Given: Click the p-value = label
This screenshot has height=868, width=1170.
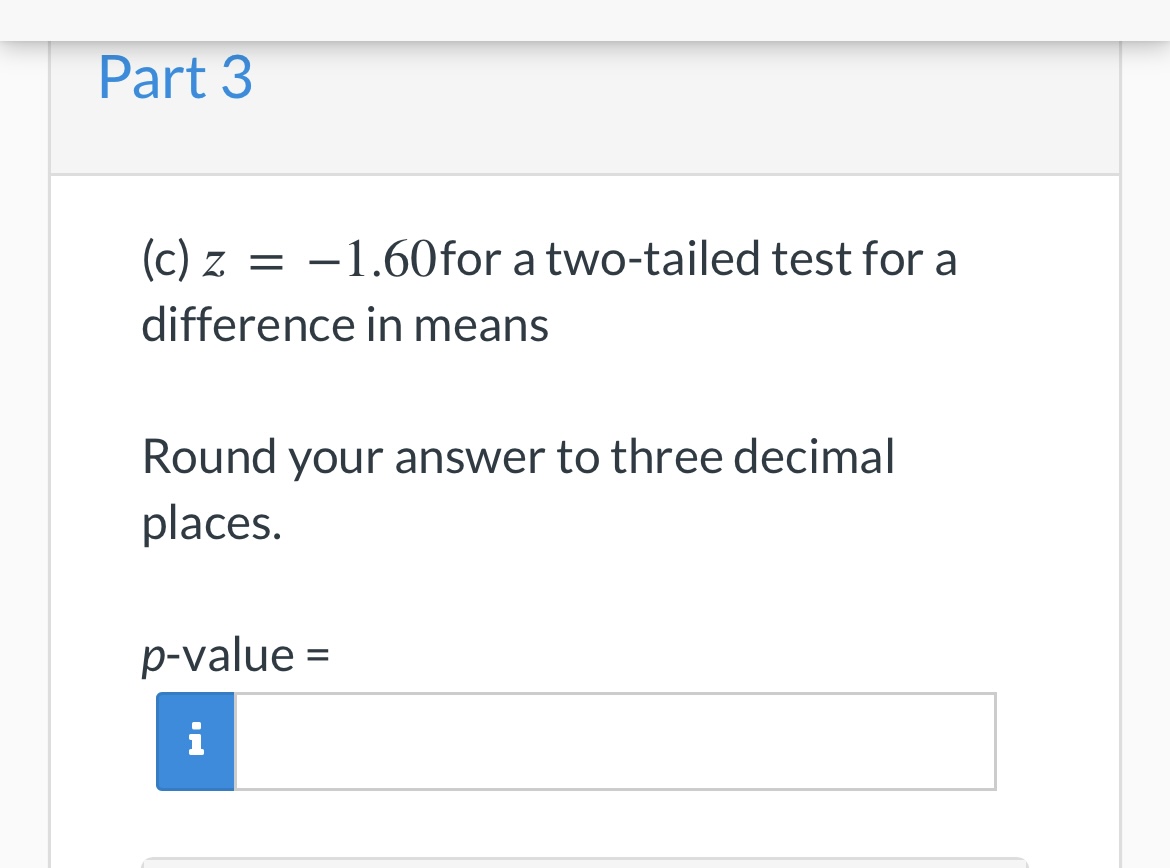Looking at the screenshot, I should pos(235,654).
